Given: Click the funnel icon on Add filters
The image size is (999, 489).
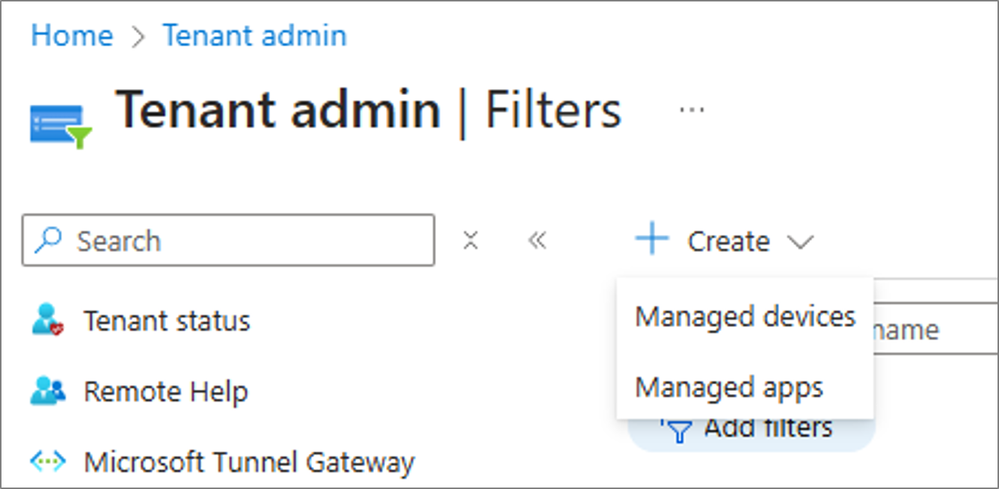Looking at the screenshot, I should [680, 432].
